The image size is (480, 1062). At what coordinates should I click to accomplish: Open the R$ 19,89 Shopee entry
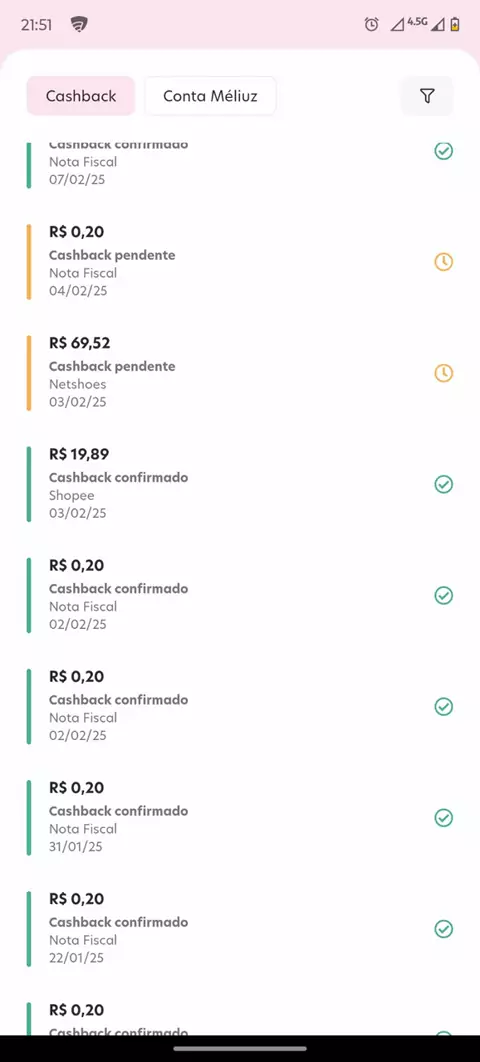(x=240, y=484)
